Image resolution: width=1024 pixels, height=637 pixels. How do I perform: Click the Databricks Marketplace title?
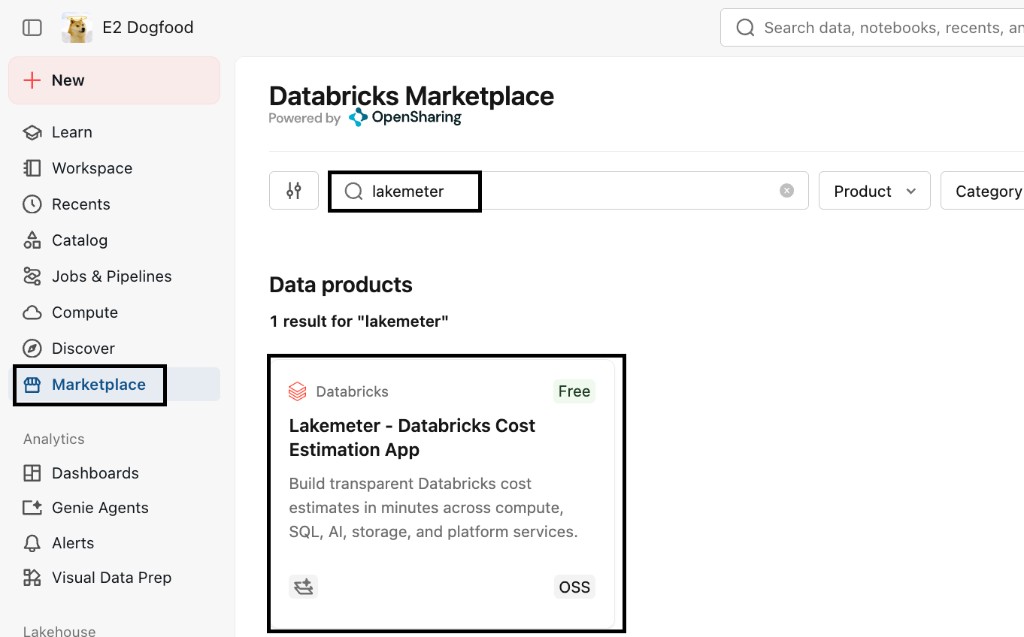pos(411,96)
